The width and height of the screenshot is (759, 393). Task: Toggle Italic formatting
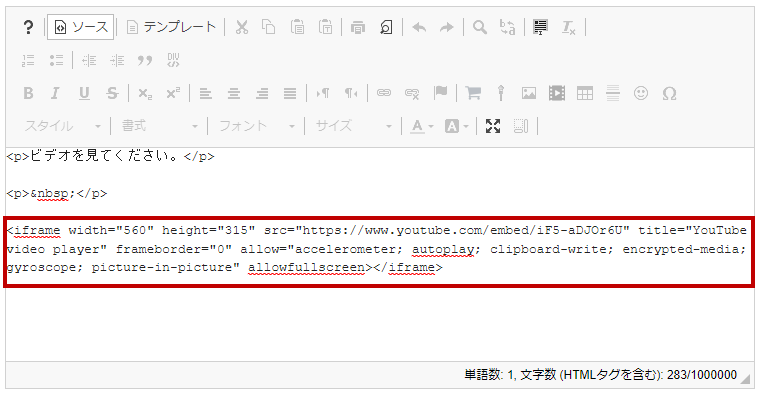click(56, 93)
